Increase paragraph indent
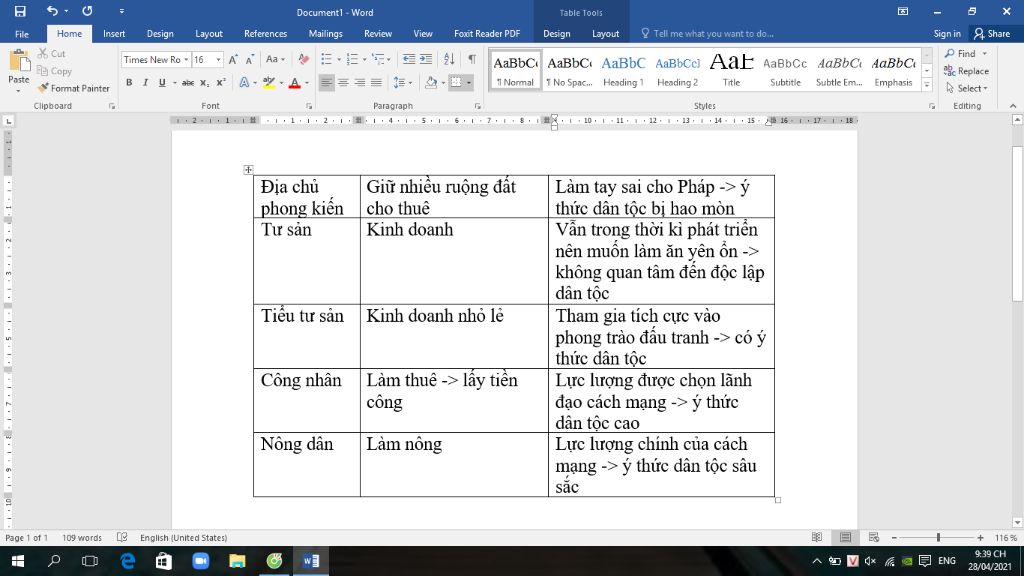Image resolution: width=1024 pixels, height=576 pixels. (x=426, y=59)
